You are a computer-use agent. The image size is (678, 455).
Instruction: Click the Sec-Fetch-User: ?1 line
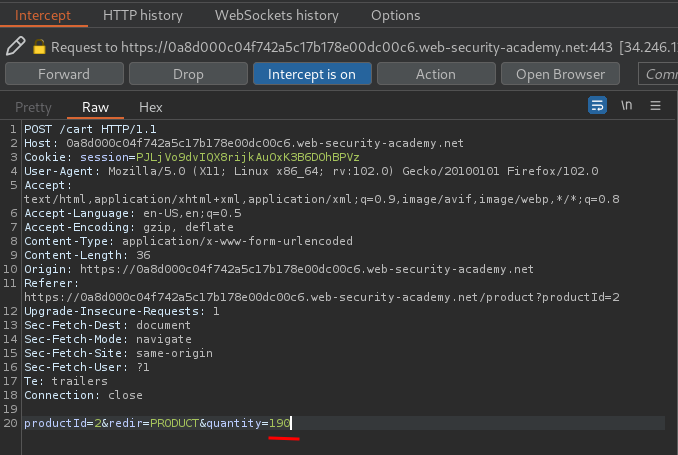pos(87,367)
